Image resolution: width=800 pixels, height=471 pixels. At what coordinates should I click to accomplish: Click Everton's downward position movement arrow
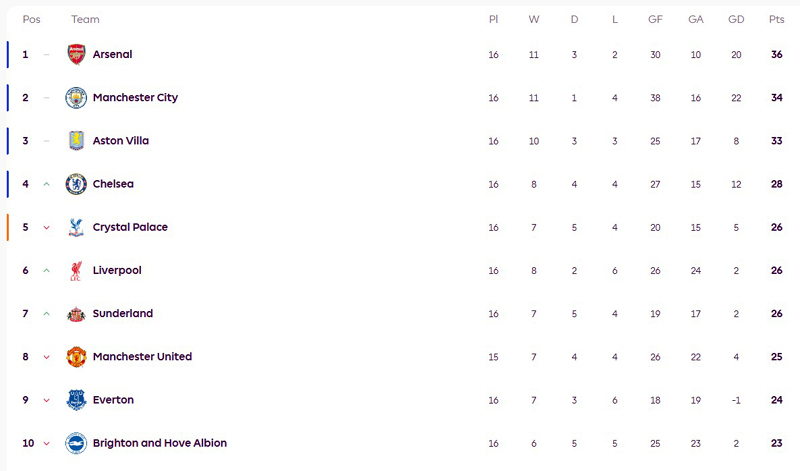pyautogui.click(x=46, y=400)
